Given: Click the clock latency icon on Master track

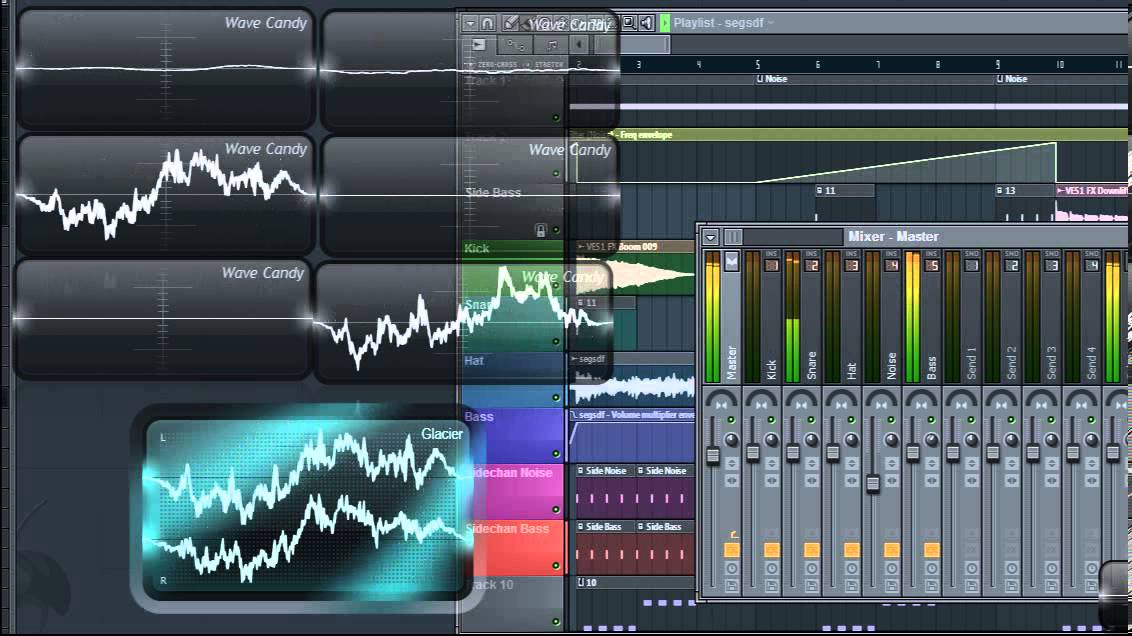Looking at the screenshot, I should pos(731,569).
